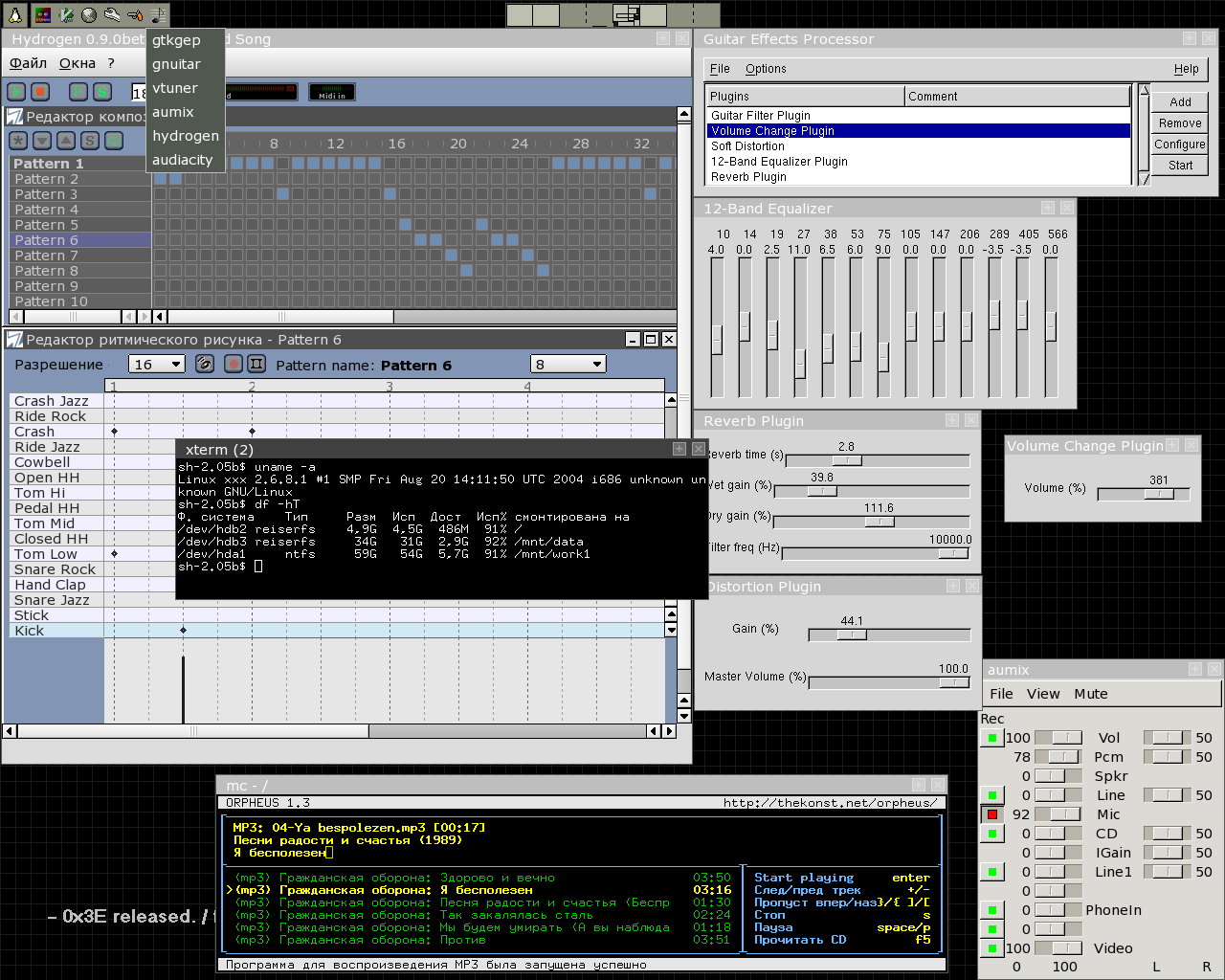Choose gtkgep from the popup menu
Image resolution: width=1225 pixels, height=980 pixels.
click(x=186, y=40)
